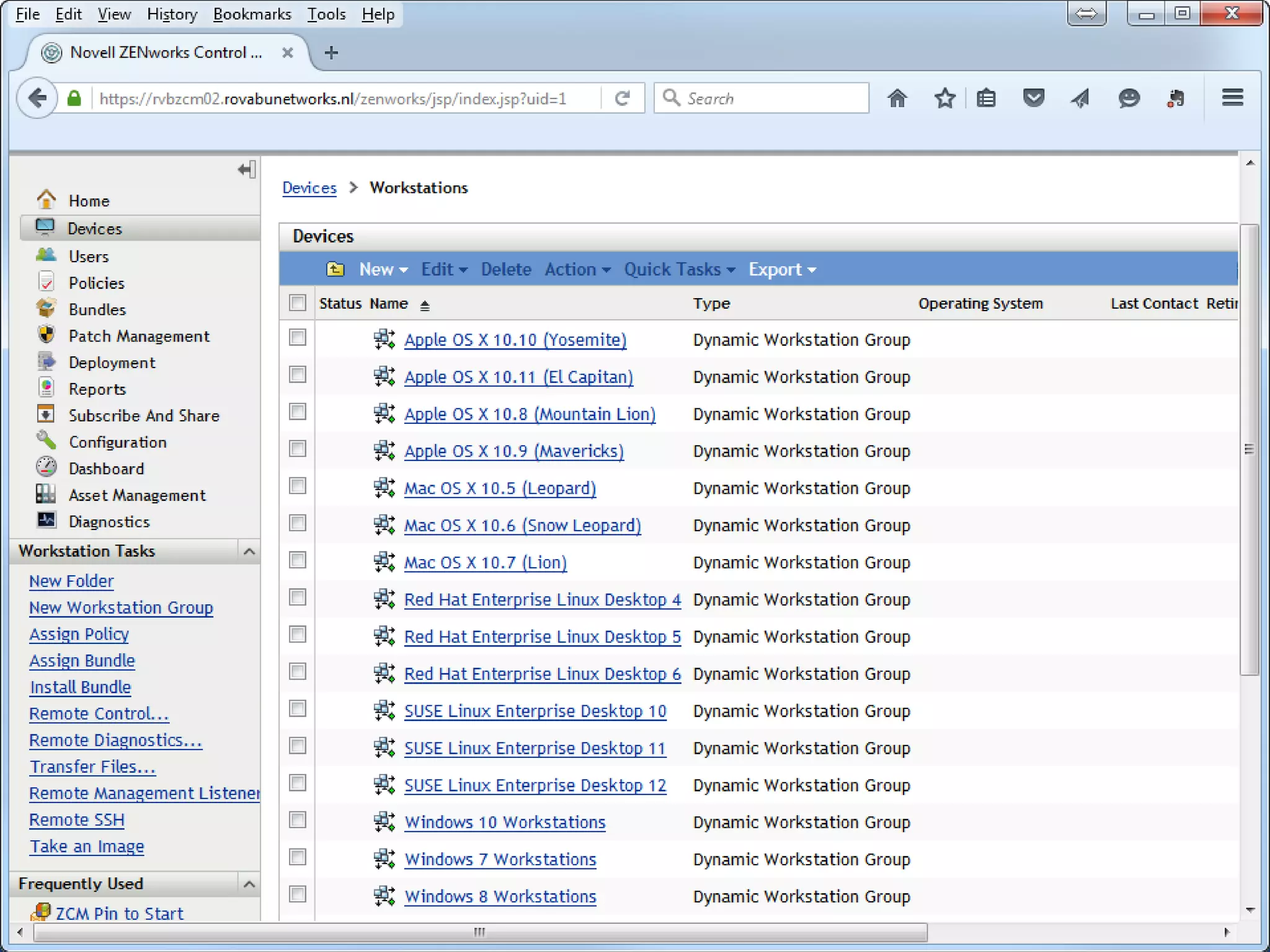Click the up-folder icon in Devices toolbar

coord(335,269)
